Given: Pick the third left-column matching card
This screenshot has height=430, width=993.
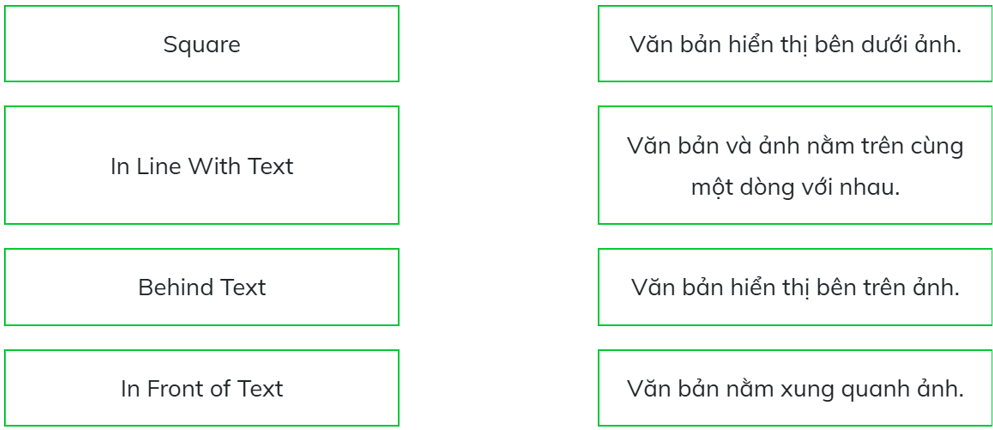Looking at the screenshot, I should 201,287.
